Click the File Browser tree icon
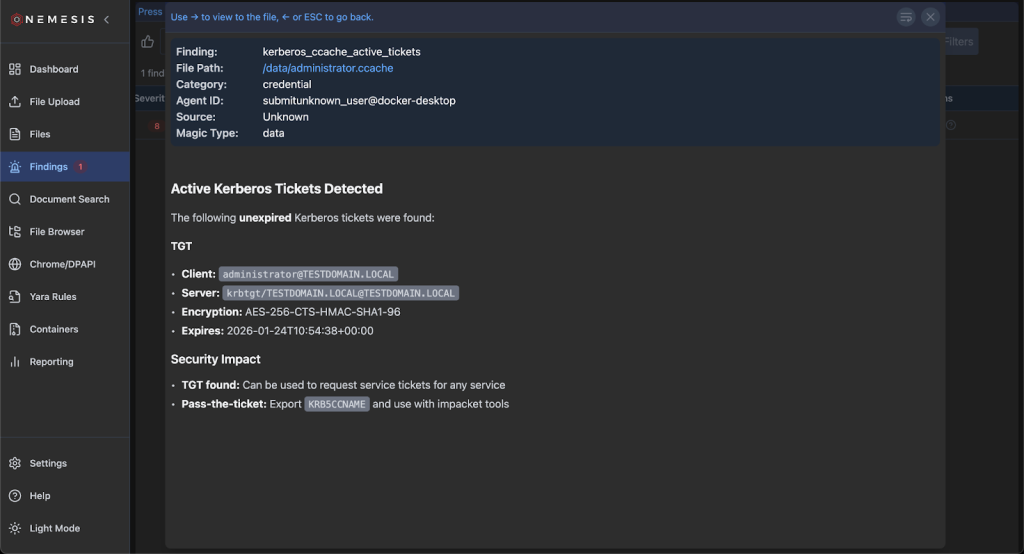The height and width of the screenshot is (554, 1024). pyautogui.click(x=15, y=232)
